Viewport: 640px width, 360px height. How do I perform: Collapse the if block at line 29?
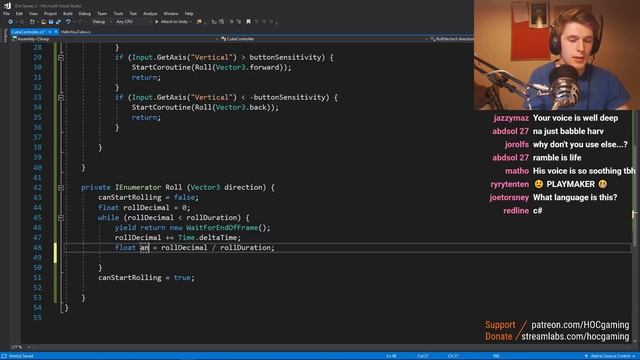[x=61, y=58]
